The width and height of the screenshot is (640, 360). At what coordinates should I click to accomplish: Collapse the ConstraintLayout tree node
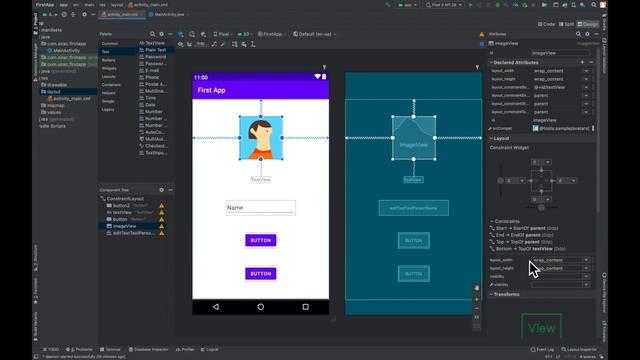pos(103,199)
